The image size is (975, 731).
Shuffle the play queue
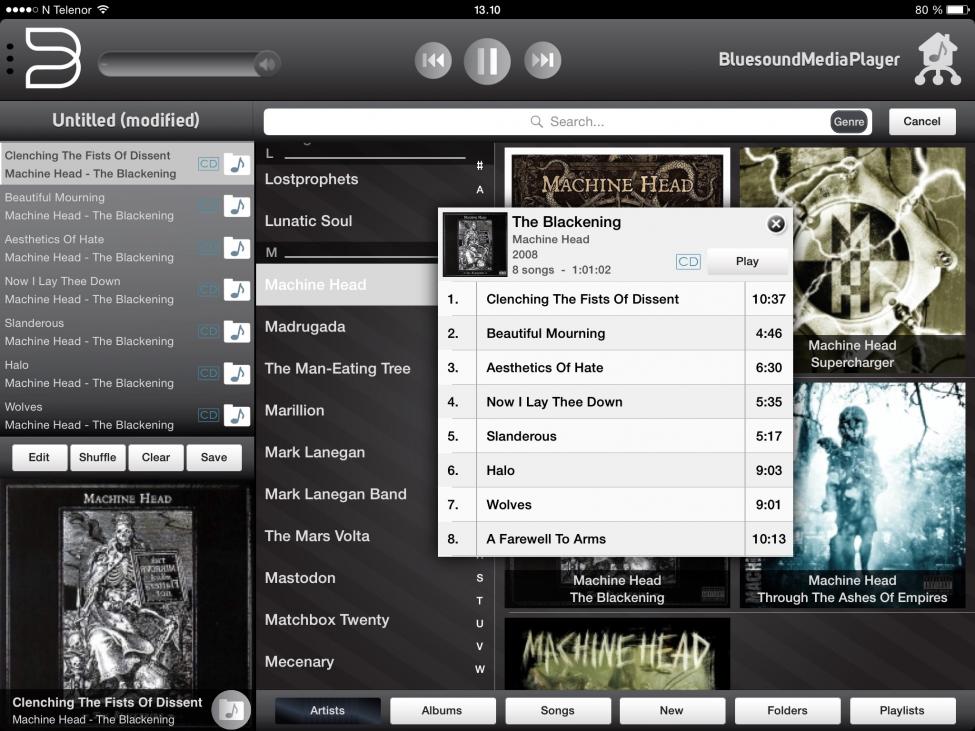(x=98, y=457)
